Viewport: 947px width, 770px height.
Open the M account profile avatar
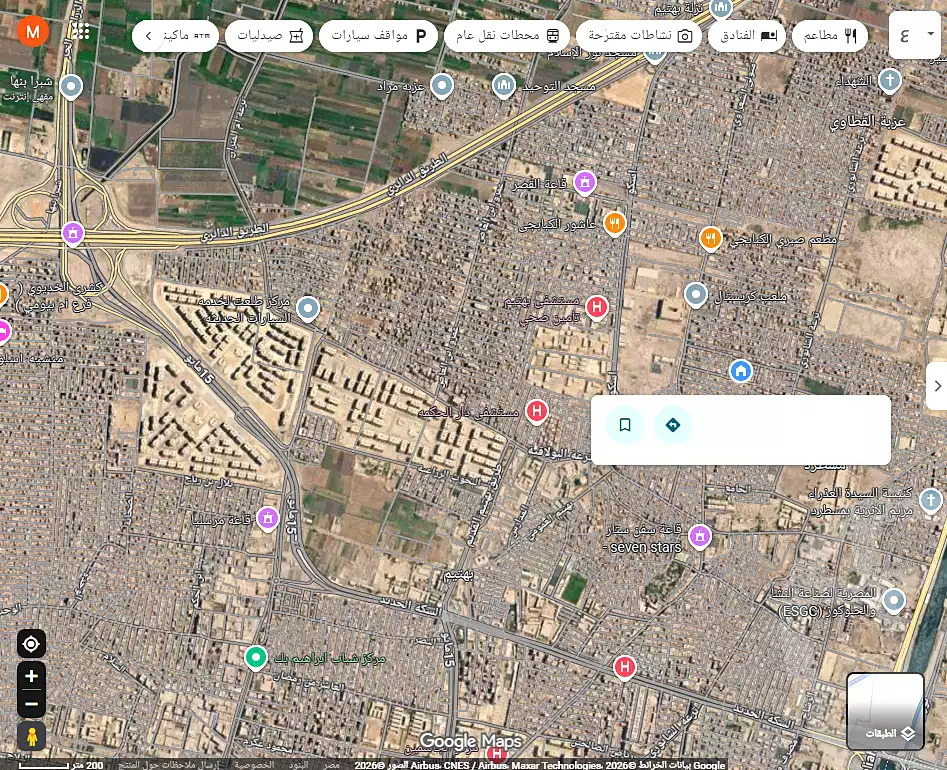[x=33, y=31]
